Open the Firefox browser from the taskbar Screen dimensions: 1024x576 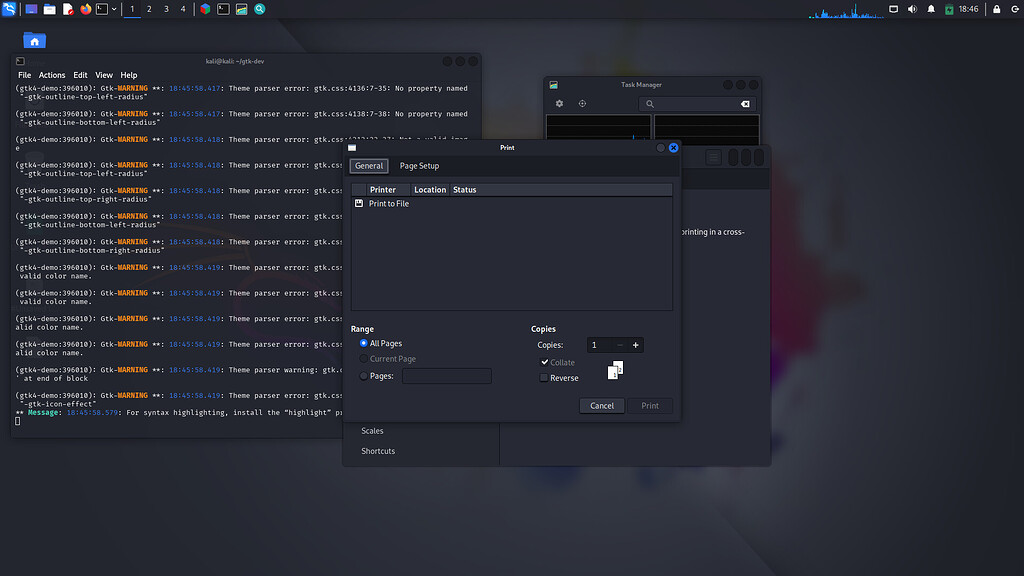[x=85, y=9]
